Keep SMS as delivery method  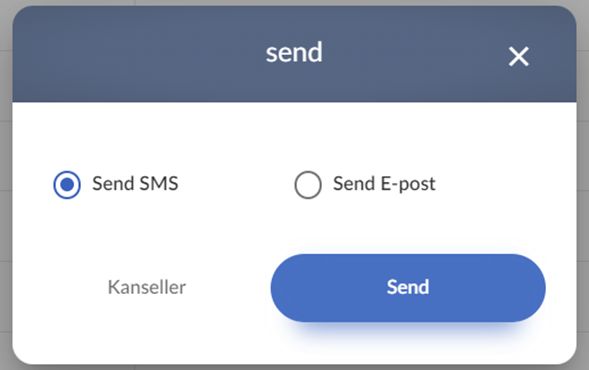67,185
